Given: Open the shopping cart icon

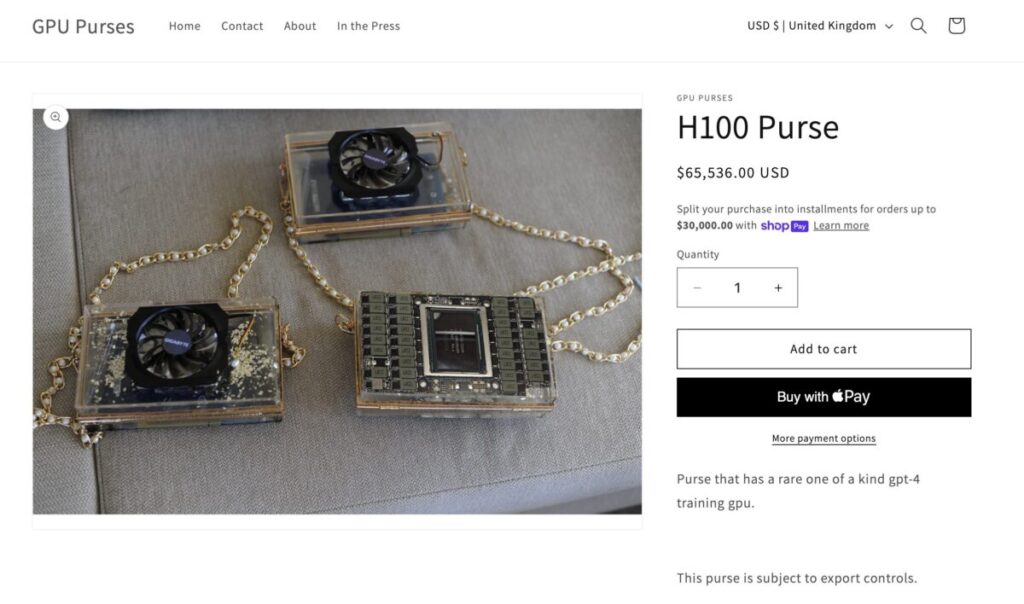Looking at the screenshot, I should point(956,25).
